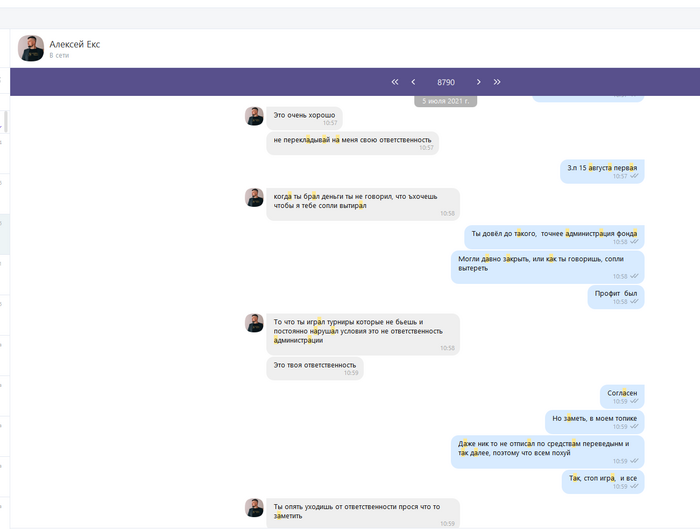Click avatar beside 'То что ты играл турниры' message
This screenshot has height=529, width=700.
pos(254,323)
